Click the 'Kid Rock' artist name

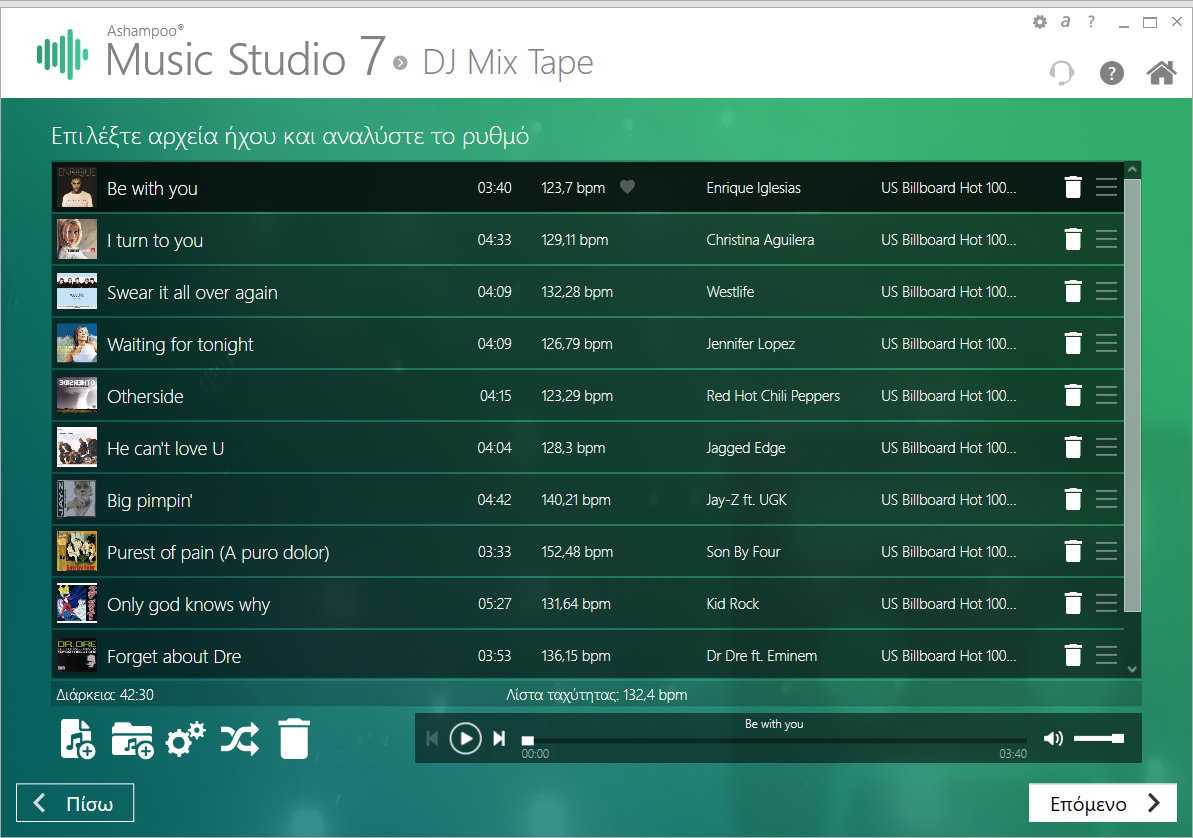coord(732,604)
